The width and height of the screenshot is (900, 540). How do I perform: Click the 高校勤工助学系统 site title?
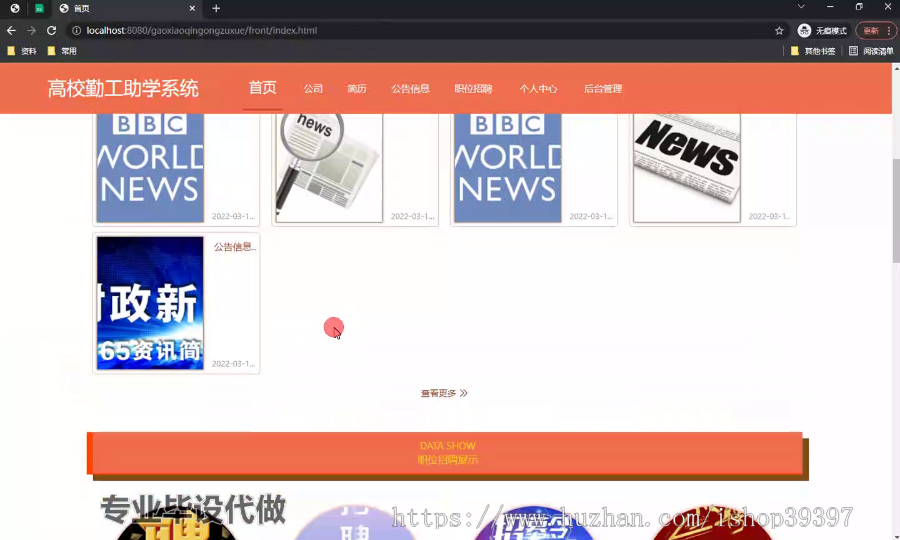(123, 89)
